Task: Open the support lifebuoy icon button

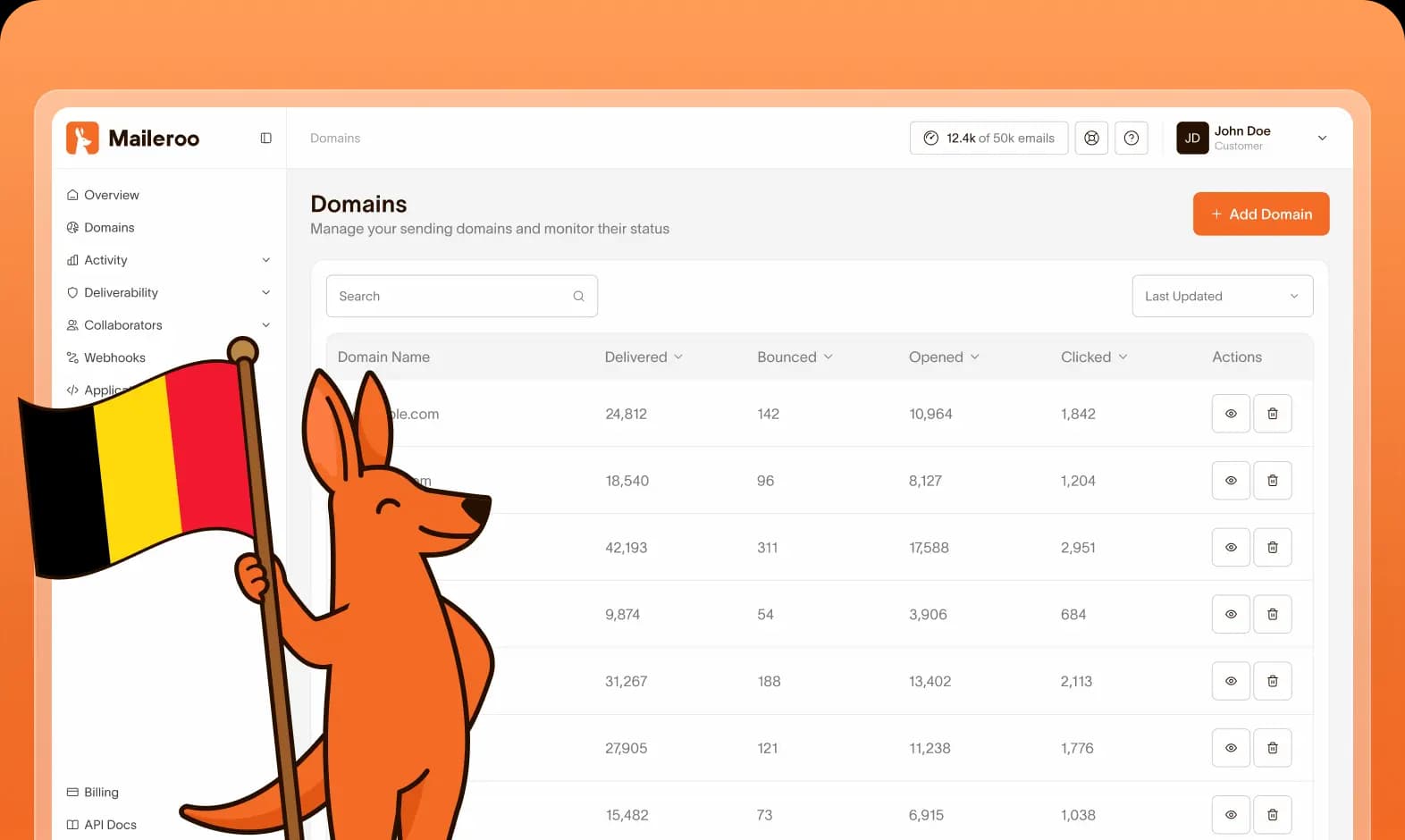Action: [x=1091, y=138]
